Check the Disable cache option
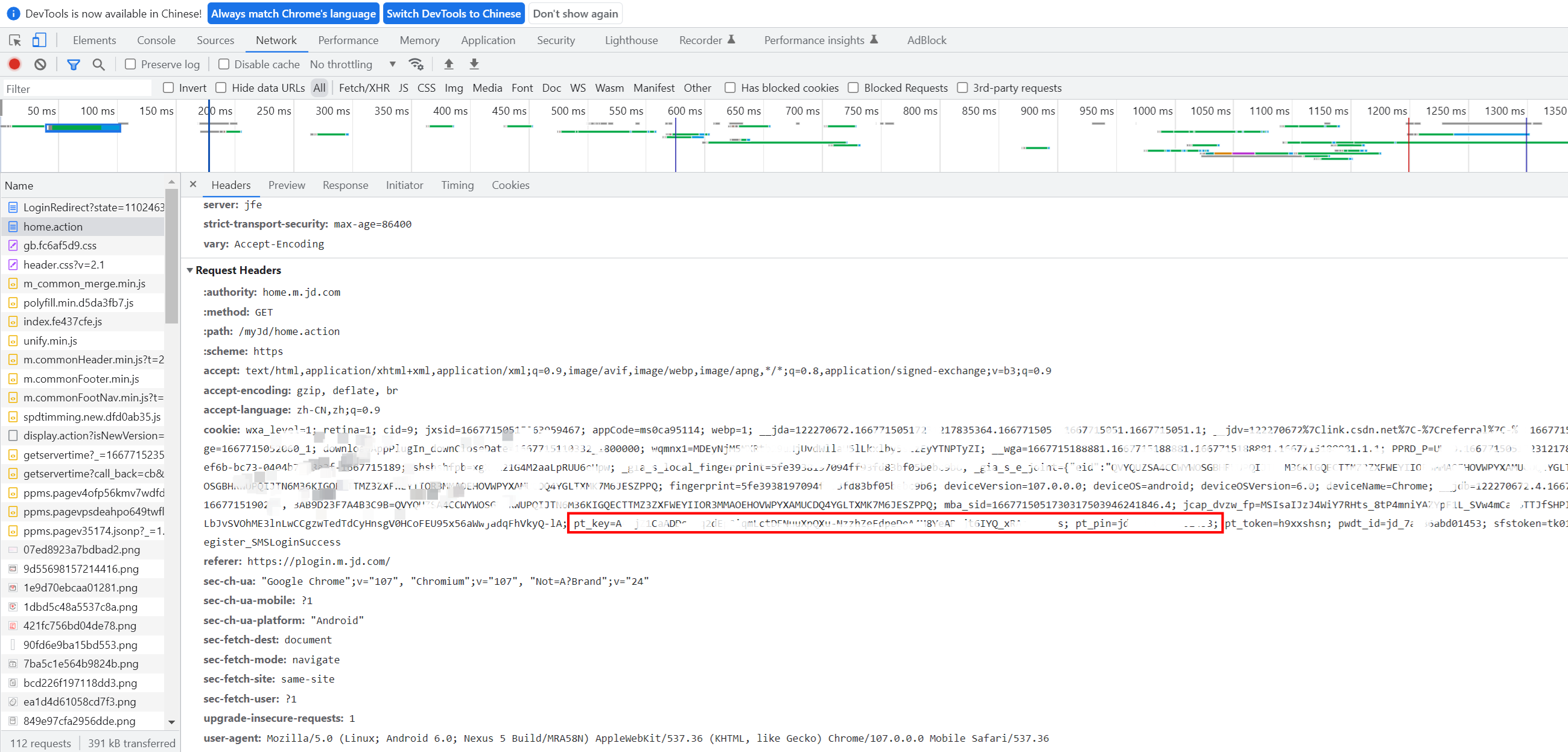Image resolution: width=1568 pixels, height=752 pixels. pyautogui.click(x=223, y=64)
